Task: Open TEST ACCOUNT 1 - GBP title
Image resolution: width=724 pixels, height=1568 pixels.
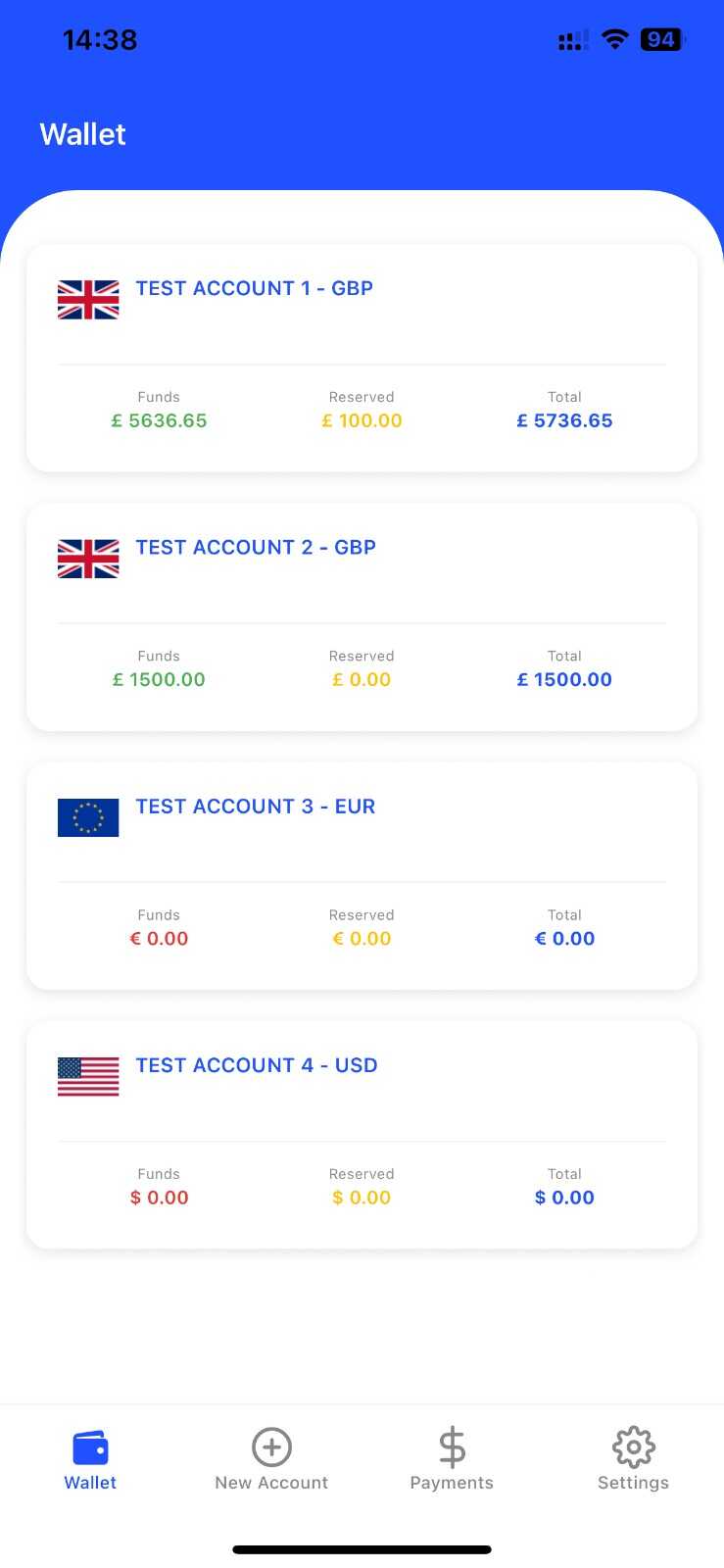Action: point(255,288)
